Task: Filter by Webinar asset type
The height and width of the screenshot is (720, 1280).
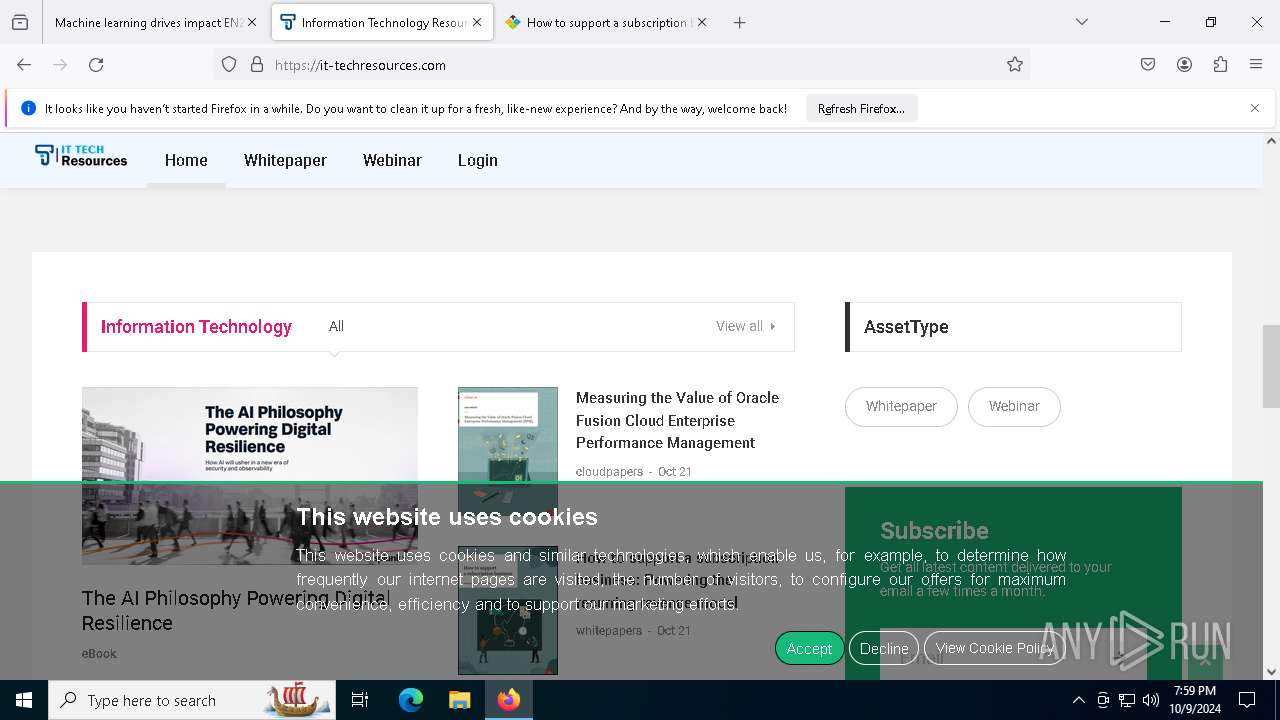Action: [1014, 406]
